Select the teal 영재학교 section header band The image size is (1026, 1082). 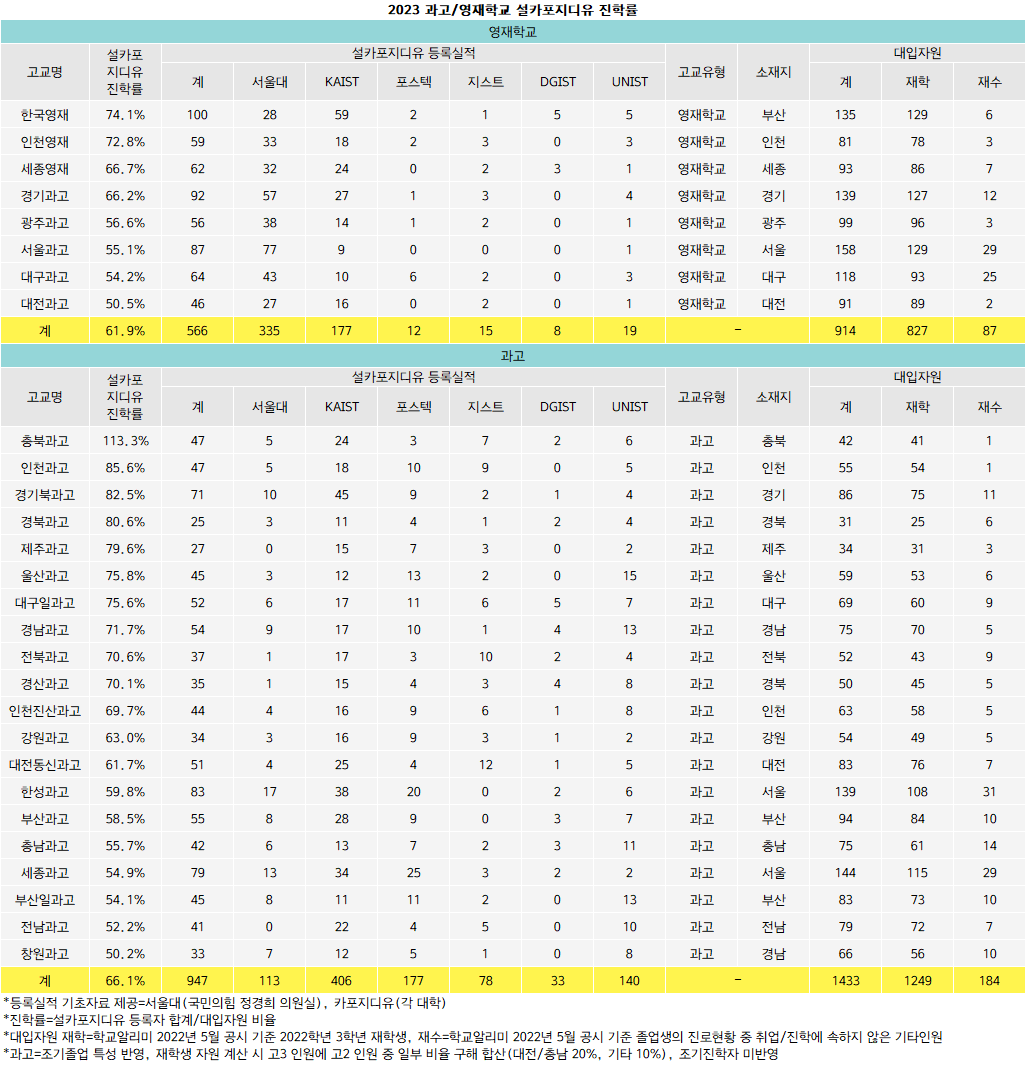click(512, 32)
